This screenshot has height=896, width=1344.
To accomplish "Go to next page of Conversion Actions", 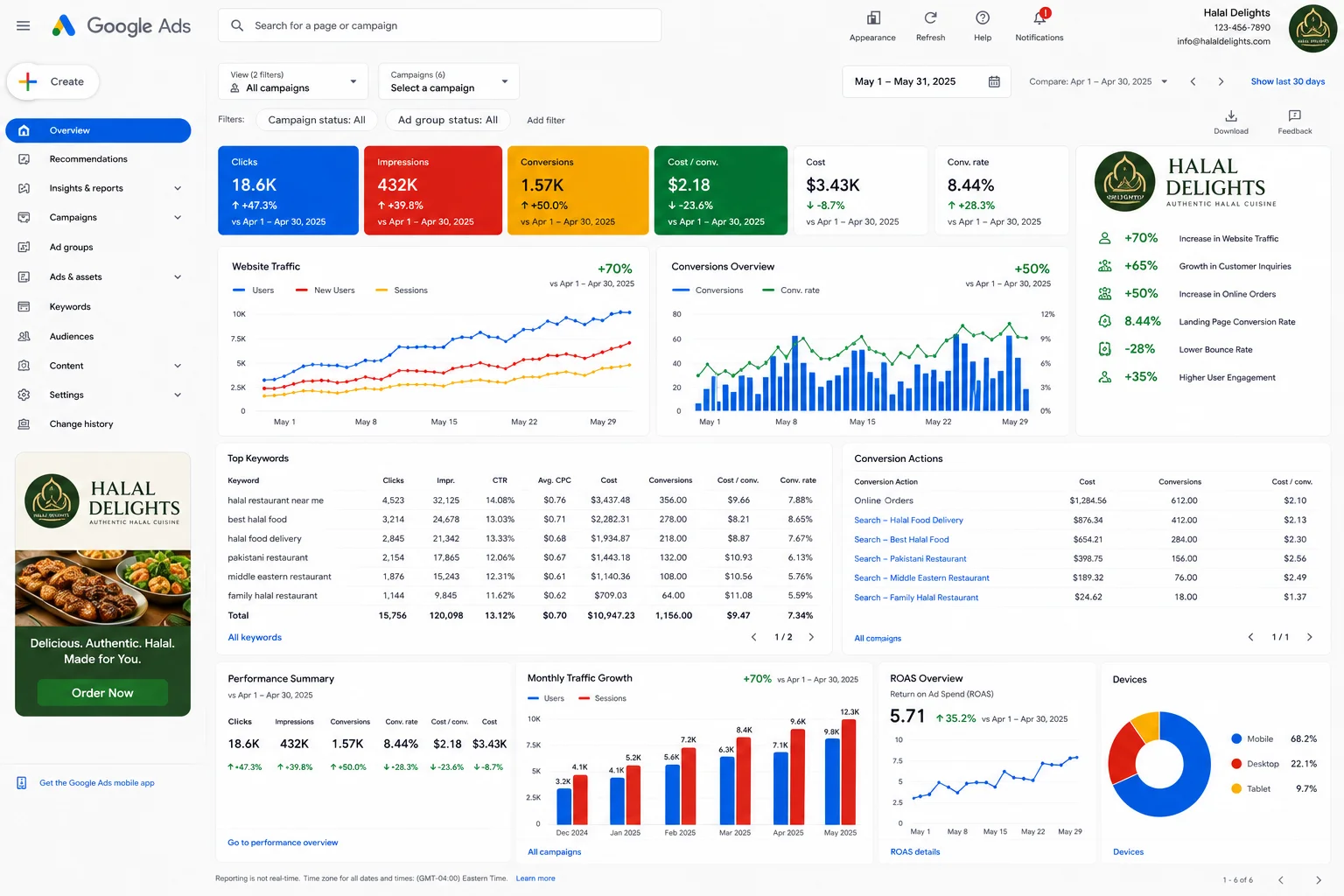I will 1309,637.
